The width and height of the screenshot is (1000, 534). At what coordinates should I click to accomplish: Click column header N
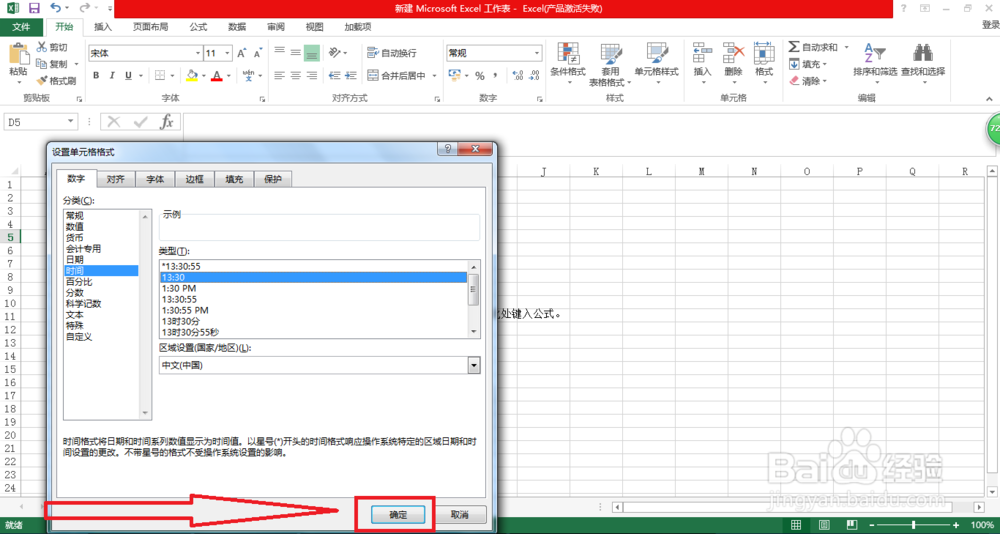pyautogui.click(x=754, y=171)
